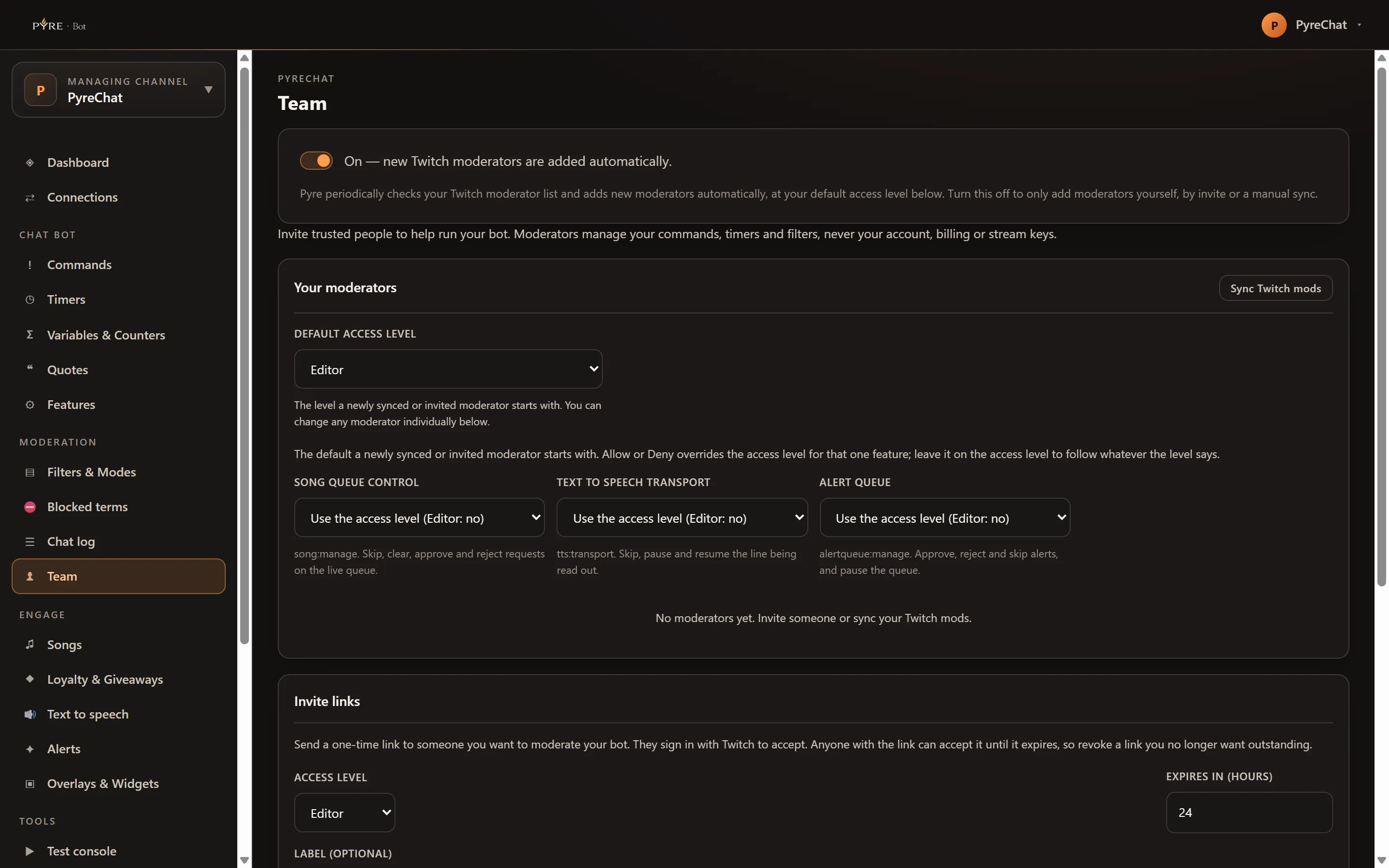Open Features in the sidebar

118,405
